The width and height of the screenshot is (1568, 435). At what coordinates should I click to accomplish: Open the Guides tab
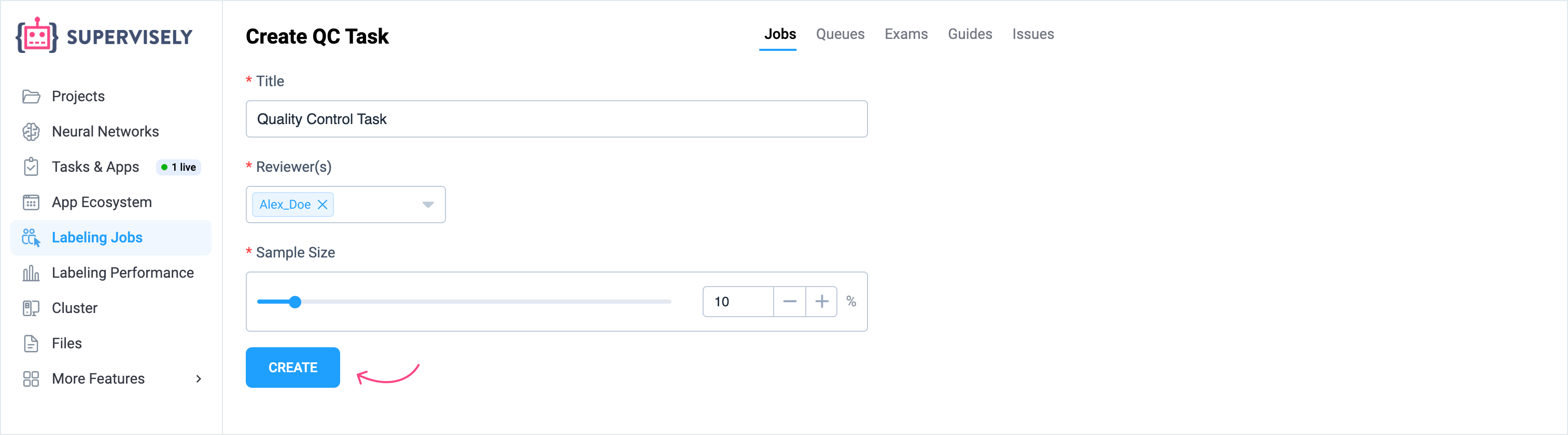coord(970,34)
